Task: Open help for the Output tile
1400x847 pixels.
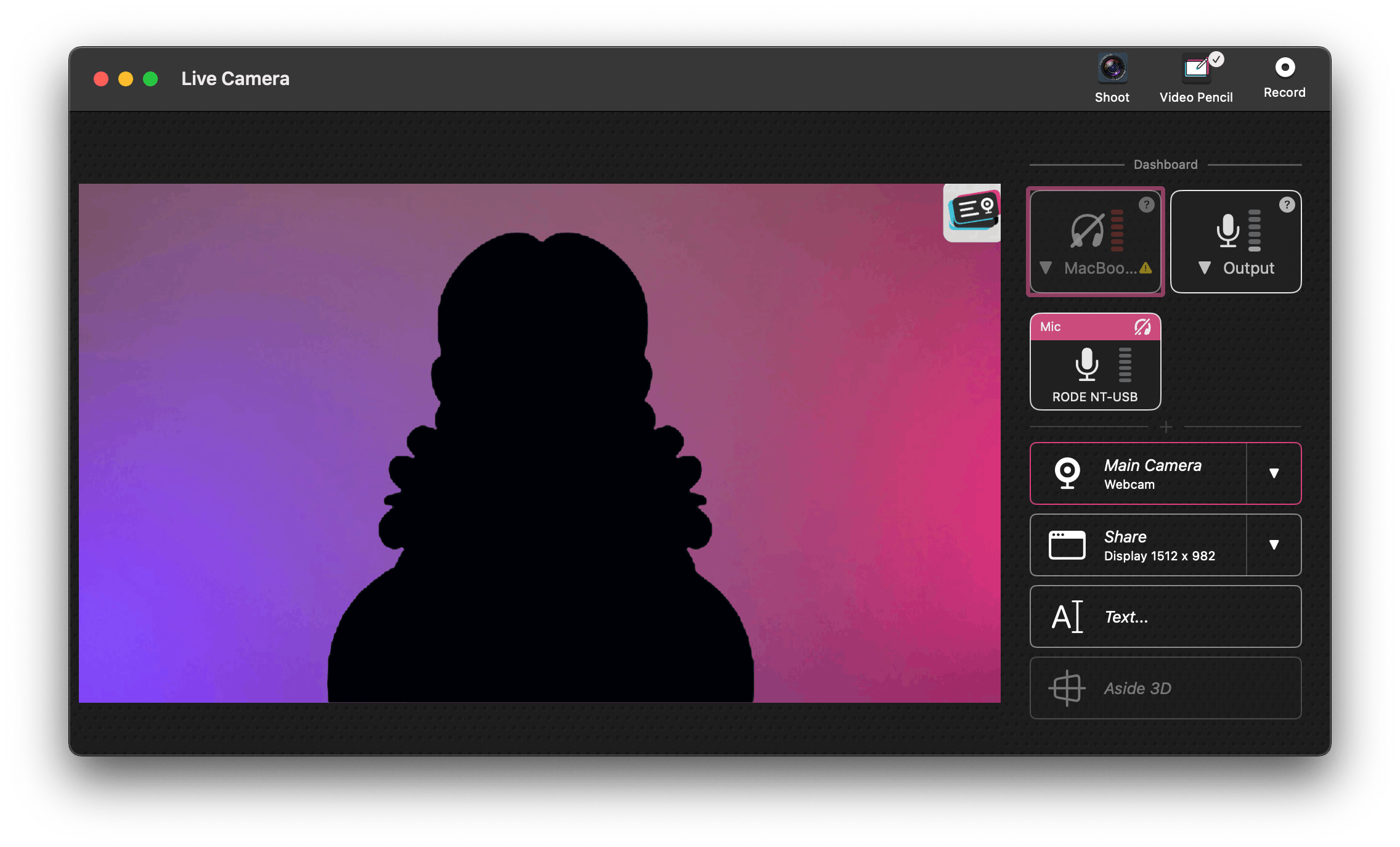Action: [1287, 205]
